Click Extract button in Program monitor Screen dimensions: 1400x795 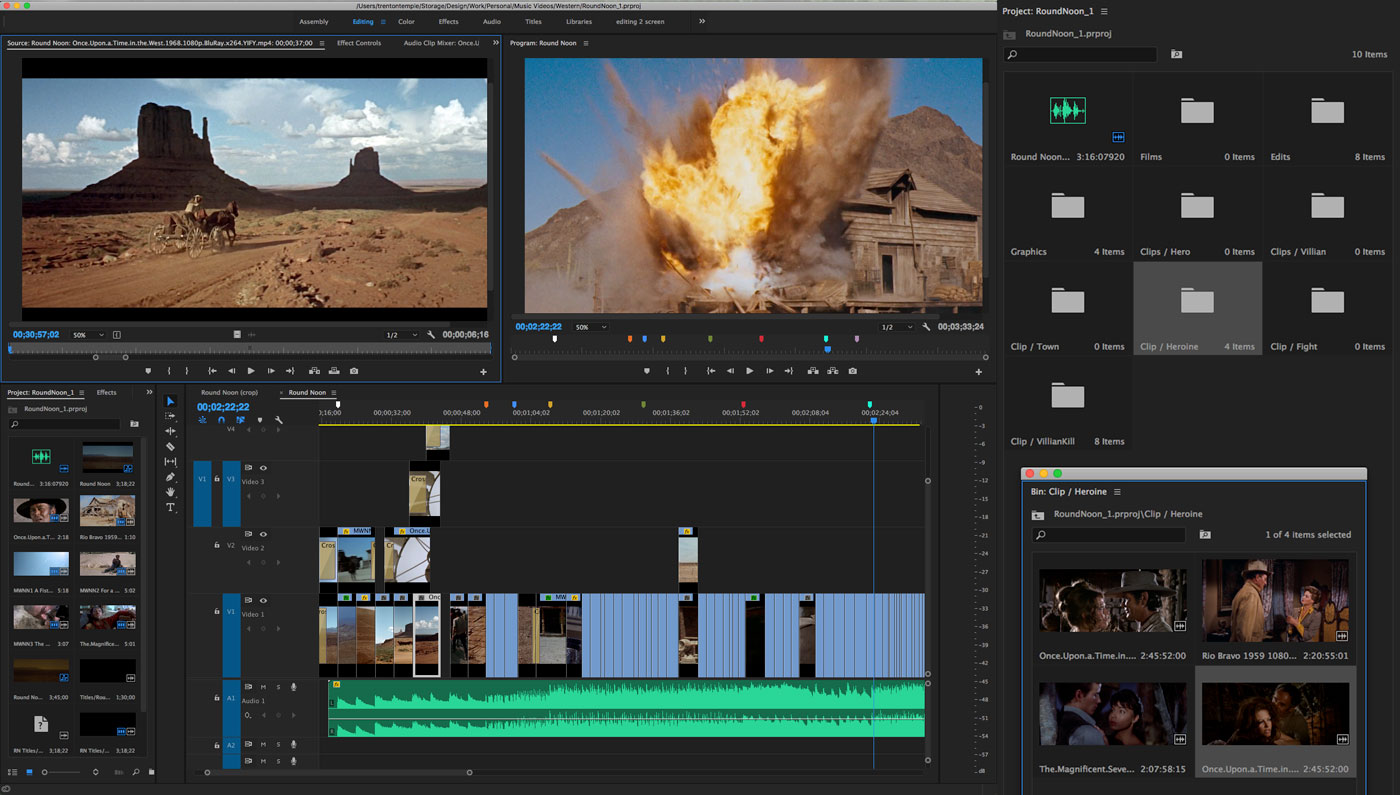833,371
